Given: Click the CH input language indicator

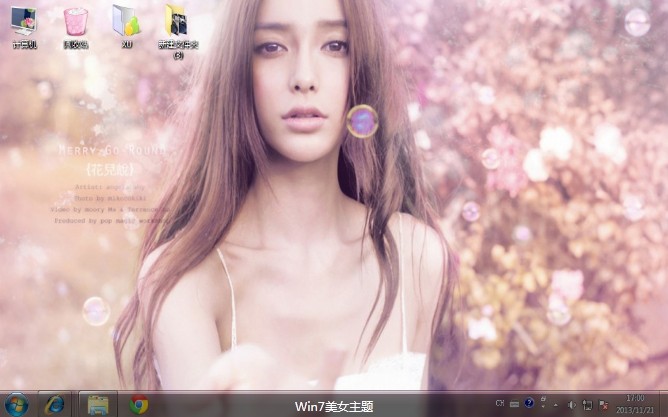Looking at the screenshot, I should (500, 403).
